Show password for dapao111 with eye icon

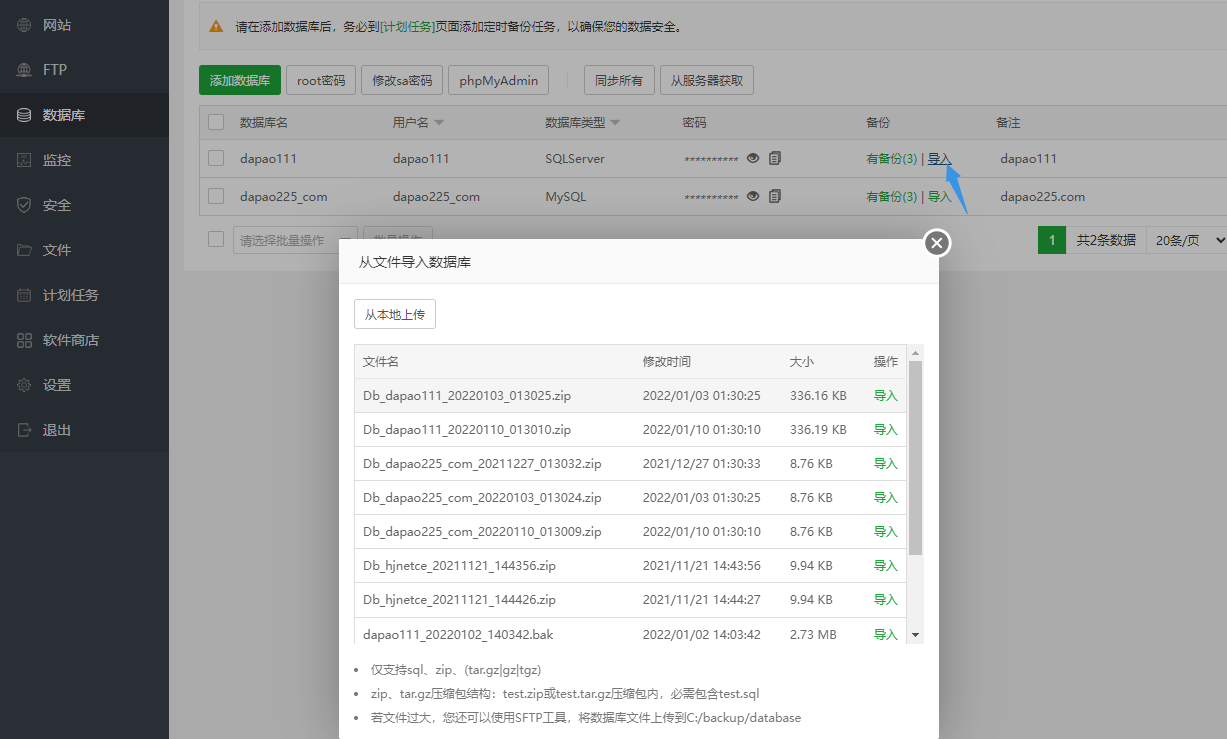[x=753, y=158]
